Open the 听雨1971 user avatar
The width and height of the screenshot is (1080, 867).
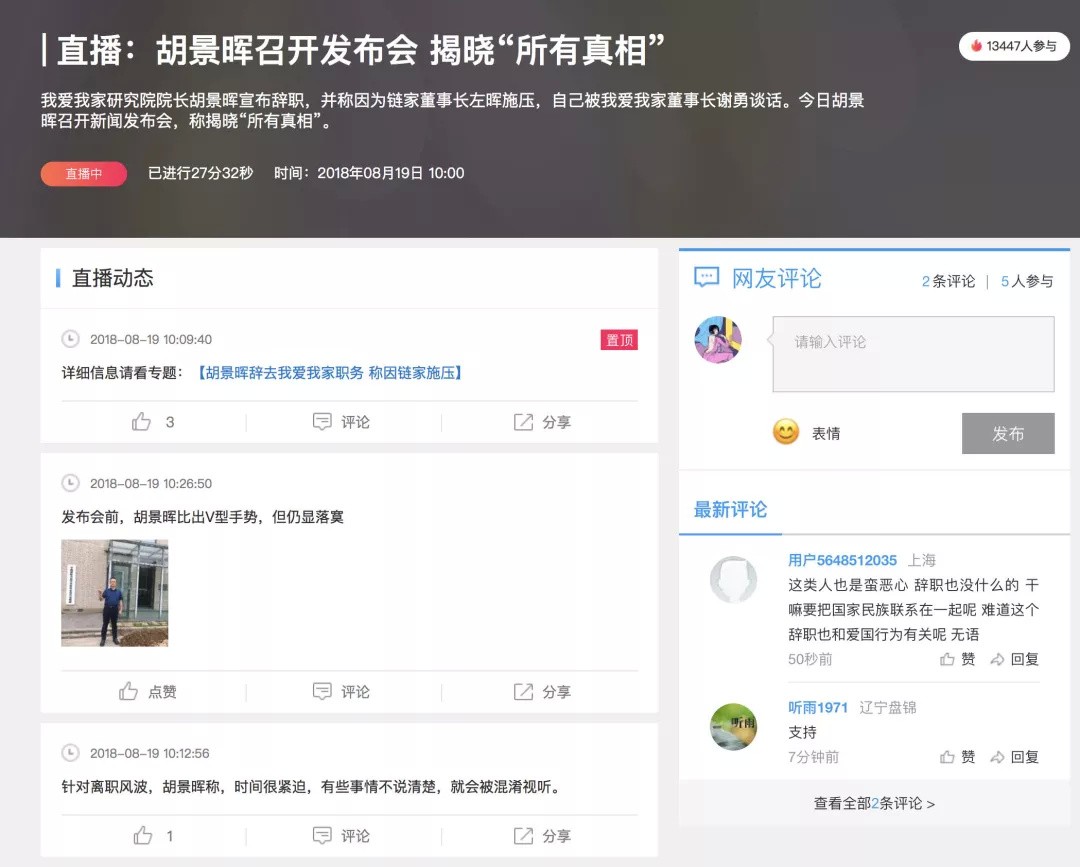733,727
